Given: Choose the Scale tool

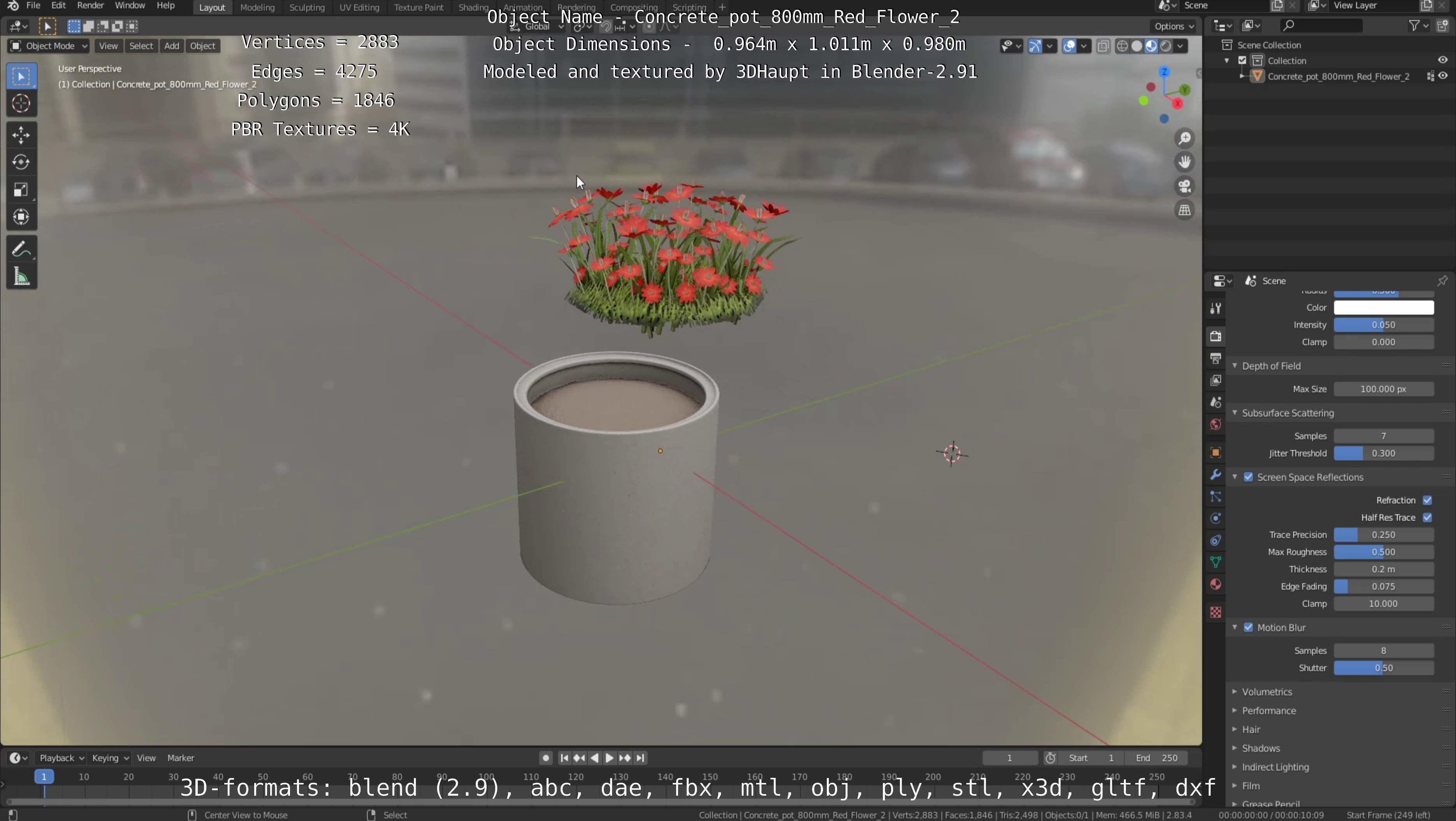Looking at the screenshot, I should (x=21, y=189).
